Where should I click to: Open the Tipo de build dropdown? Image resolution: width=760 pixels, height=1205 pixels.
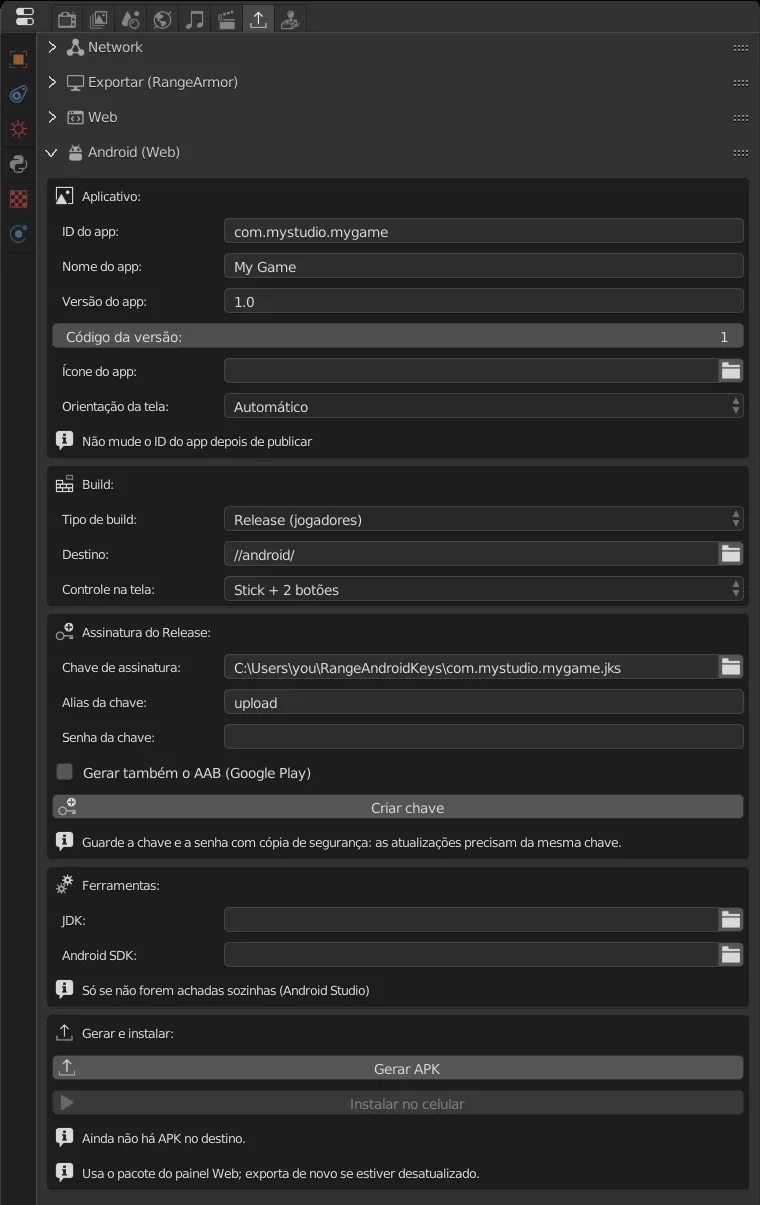click(484, 519)
